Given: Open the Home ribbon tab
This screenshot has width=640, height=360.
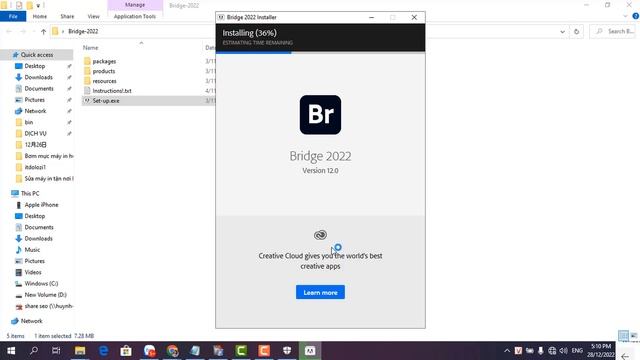Looking at the screenshot, I should click(40, 16).
